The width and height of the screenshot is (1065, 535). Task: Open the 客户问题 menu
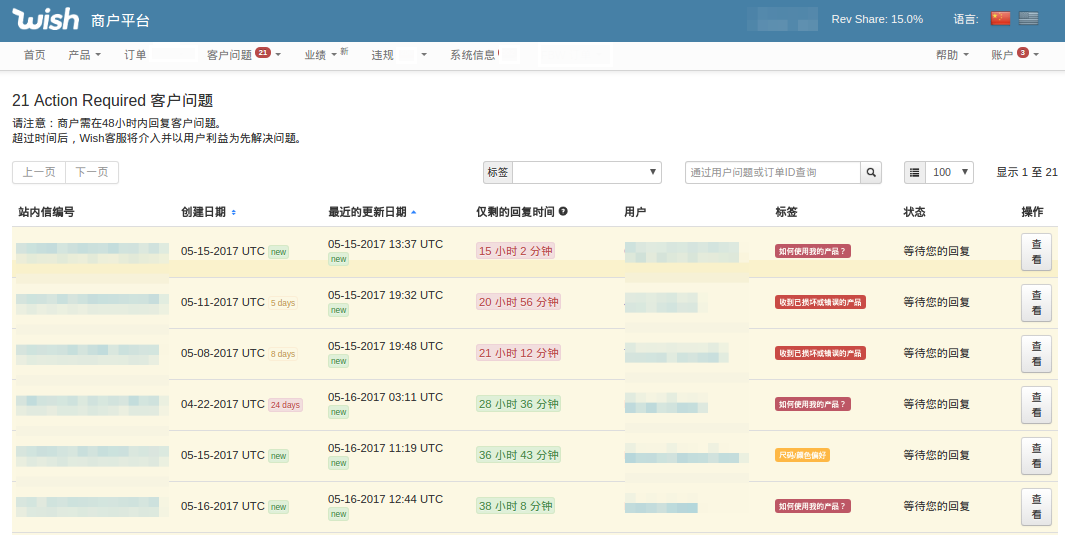point(243,55)
